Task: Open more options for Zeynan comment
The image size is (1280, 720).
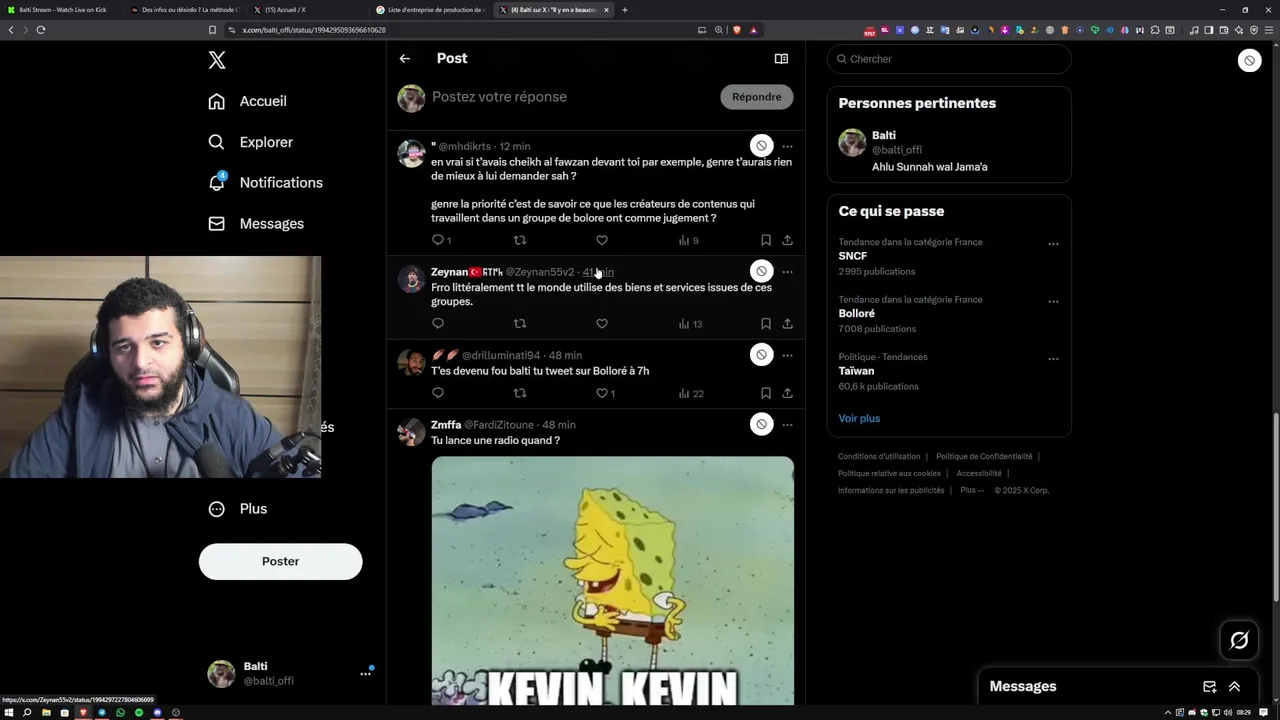Action: pyautogui.click(x=787, y=271)
